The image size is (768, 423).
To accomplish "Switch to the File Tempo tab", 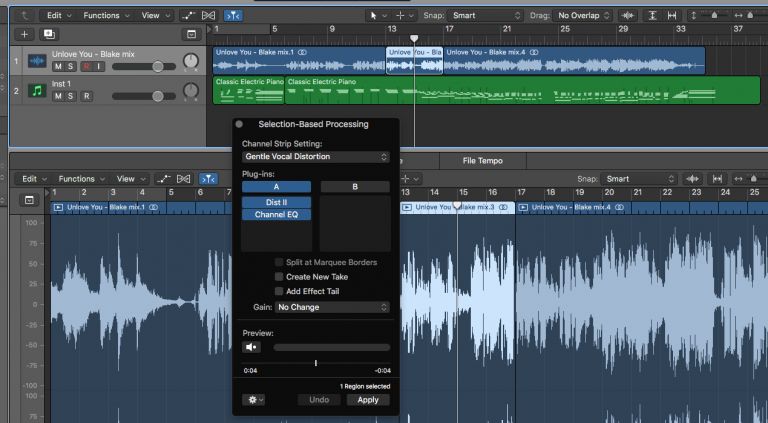I will click(482, 161).
